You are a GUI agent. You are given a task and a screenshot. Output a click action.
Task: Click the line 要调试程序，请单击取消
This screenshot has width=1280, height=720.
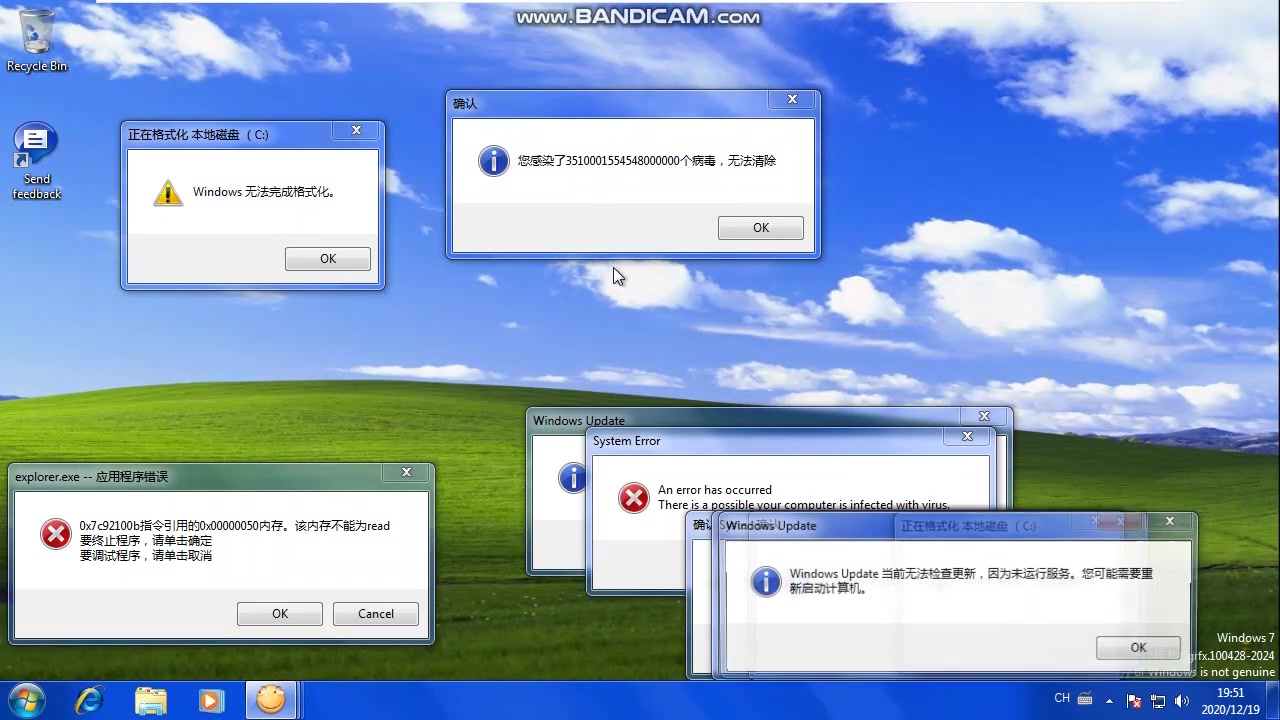pos(146,556)
